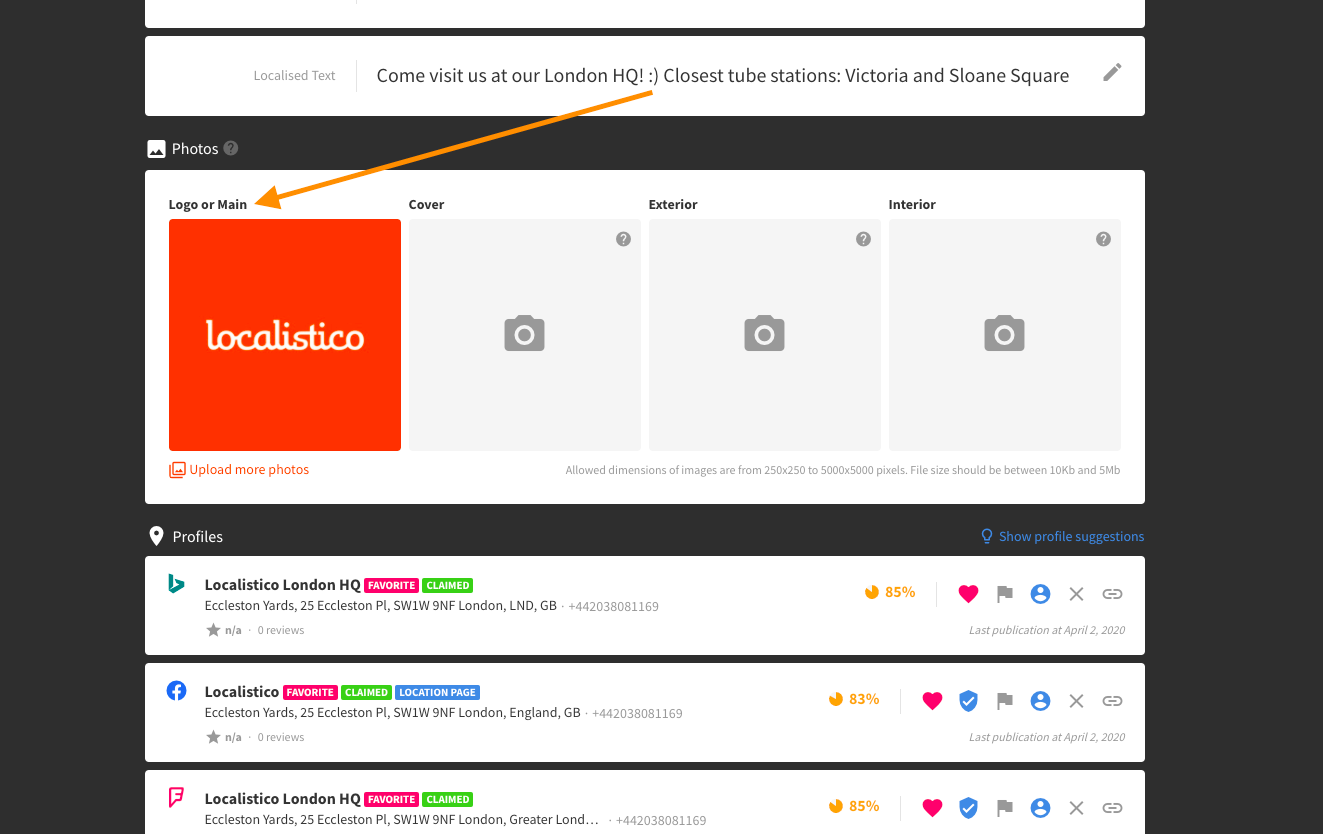Image resolution: width=1323 pixels, height=834 pixels.
Task: Open the Localistico London HQ Bing profile title
Action: tap(282, 585)
